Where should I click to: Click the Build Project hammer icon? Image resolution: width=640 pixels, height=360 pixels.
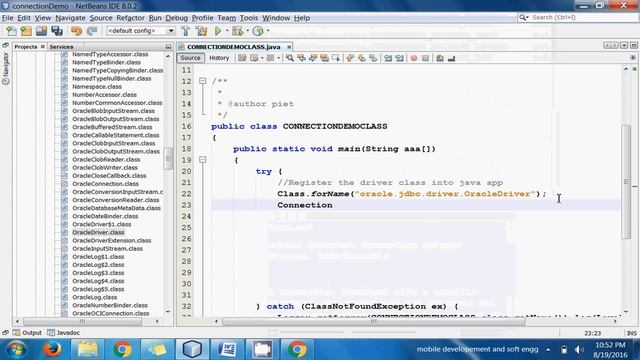(186, 31)
